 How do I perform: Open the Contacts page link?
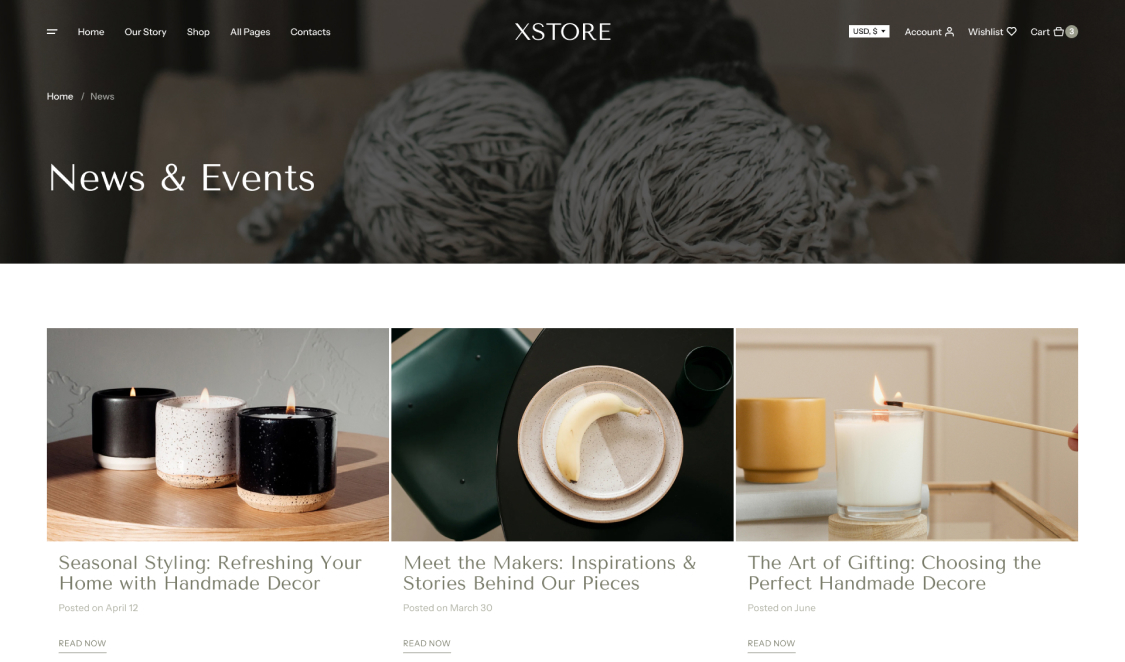tap(310, 32)
